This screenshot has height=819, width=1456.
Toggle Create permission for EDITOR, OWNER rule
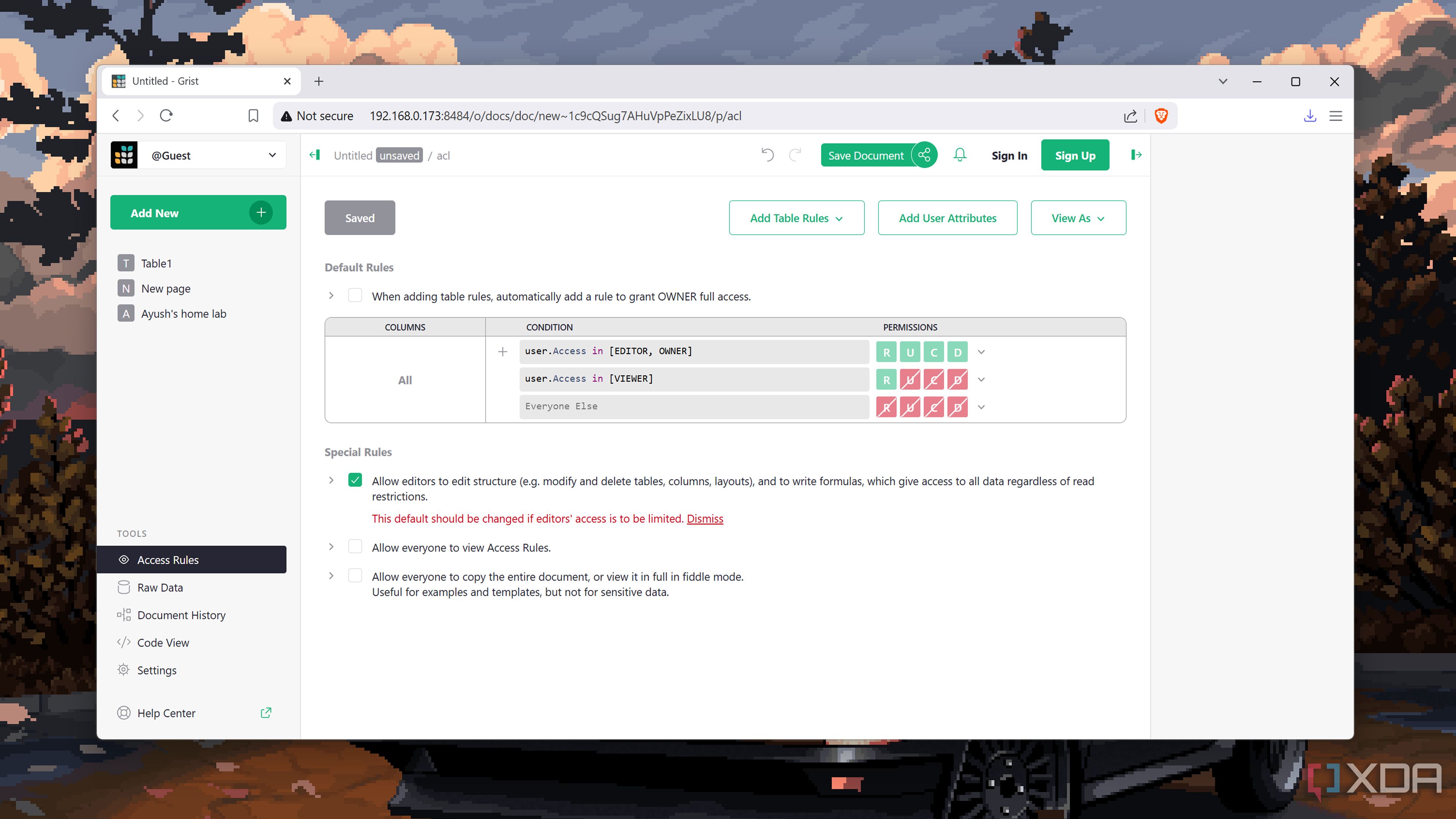tap(934, 352)
